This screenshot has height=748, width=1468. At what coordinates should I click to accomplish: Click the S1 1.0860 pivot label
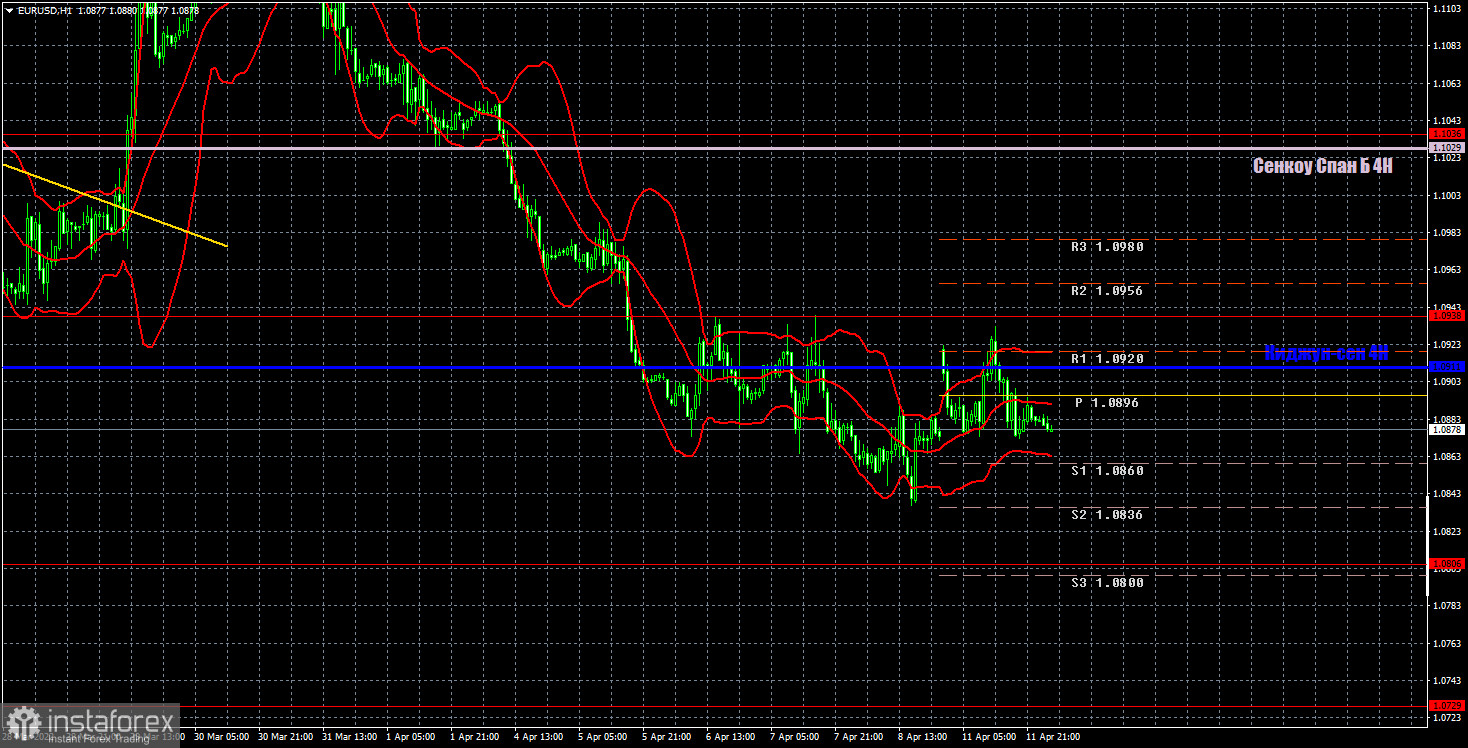pyautogui.click(x=1107, y=470)
